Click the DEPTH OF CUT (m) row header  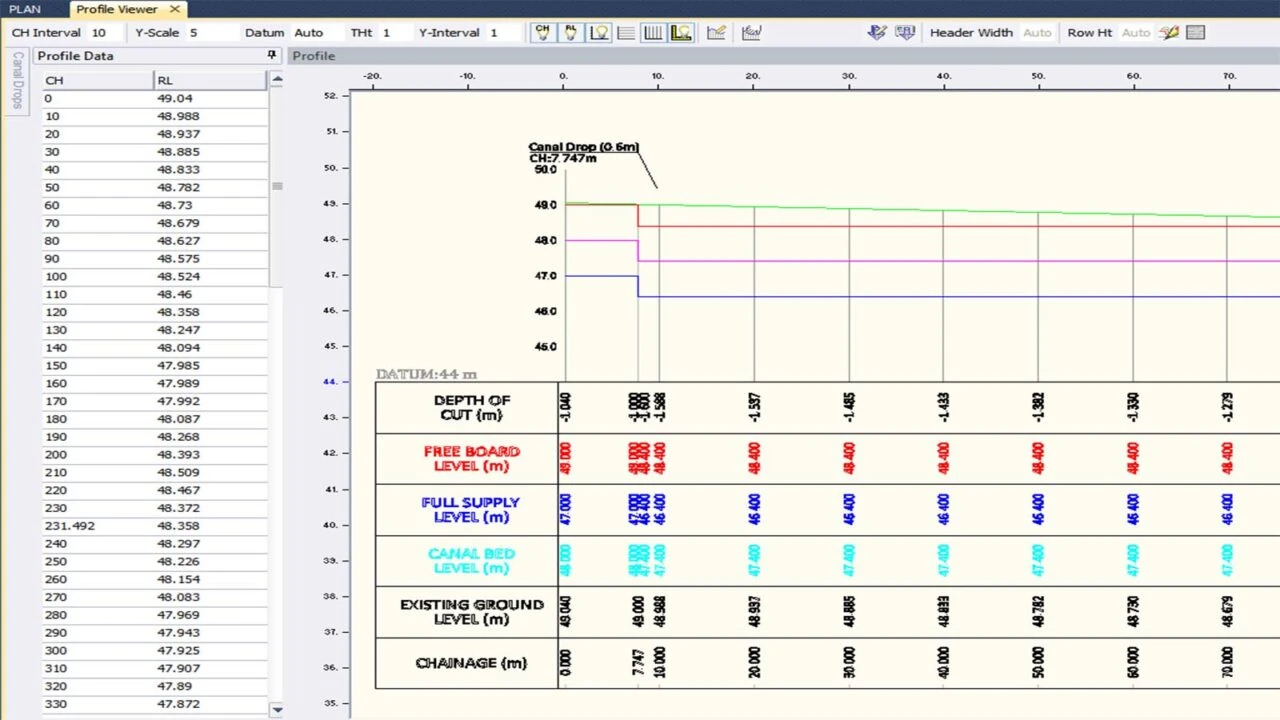pyautogui.click(x=466, y=407)
